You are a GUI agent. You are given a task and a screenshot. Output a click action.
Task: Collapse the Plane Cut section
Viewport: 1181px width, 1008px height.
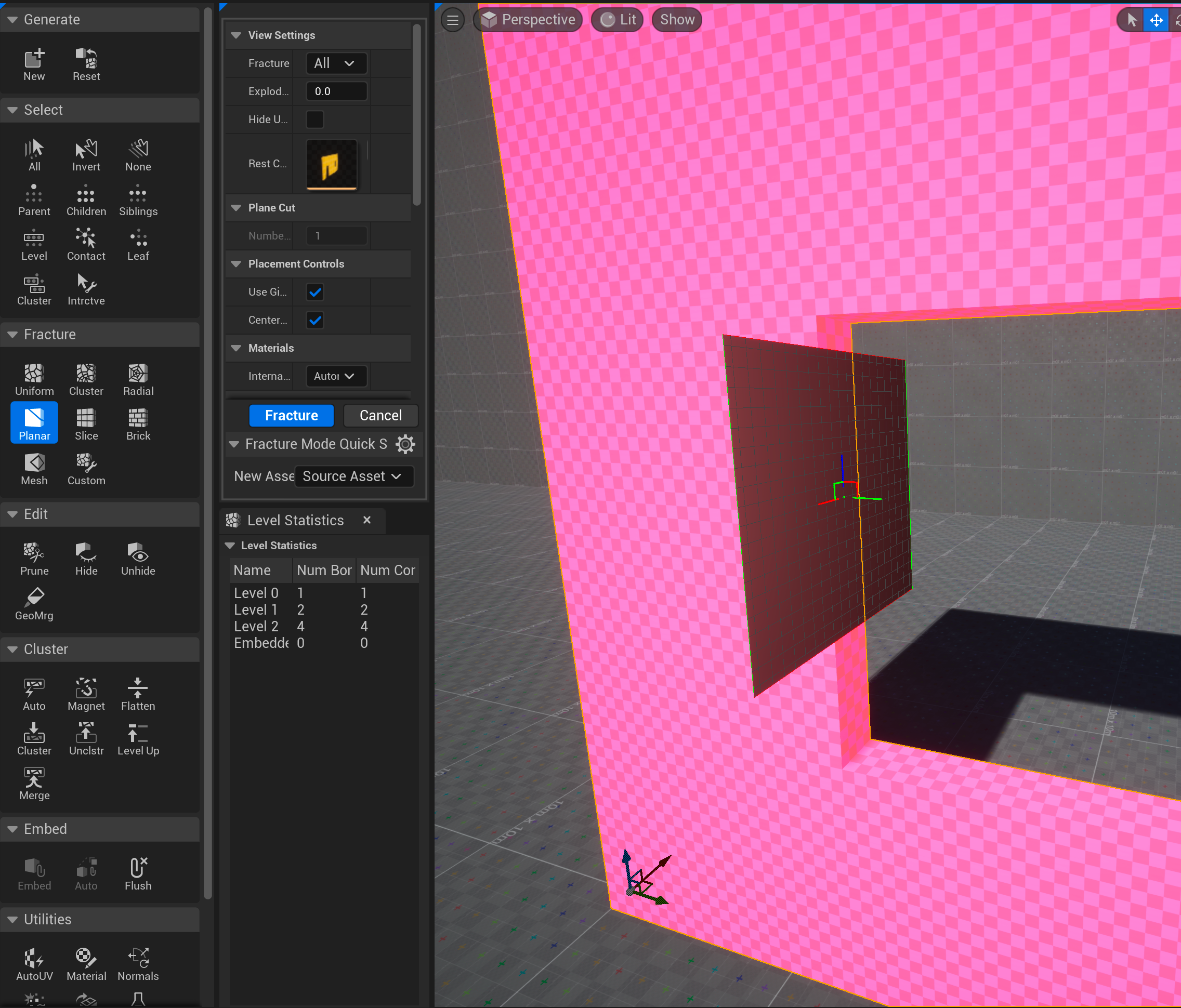(x=236, y=208)
